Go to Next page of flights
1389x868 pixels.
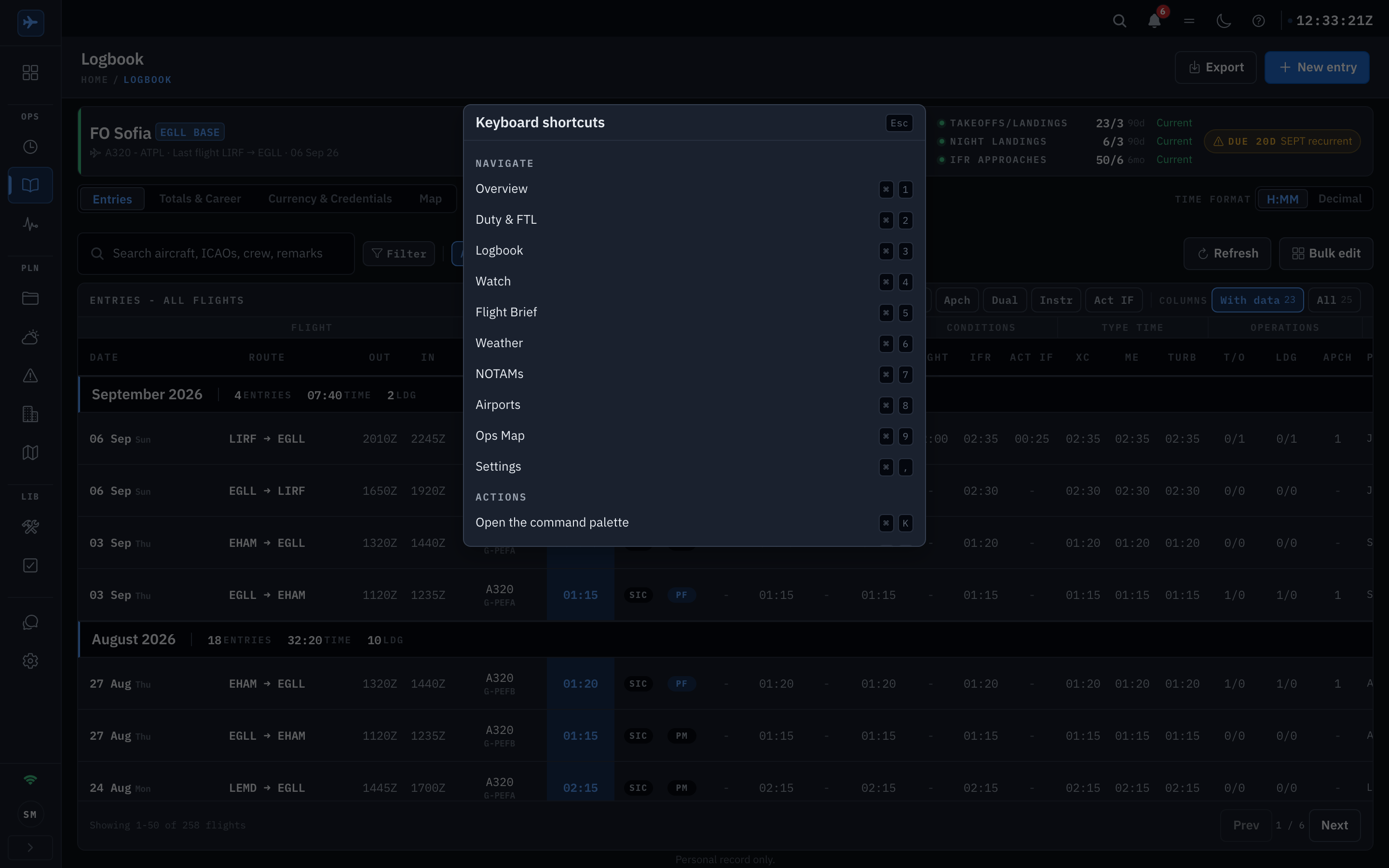1335,826
